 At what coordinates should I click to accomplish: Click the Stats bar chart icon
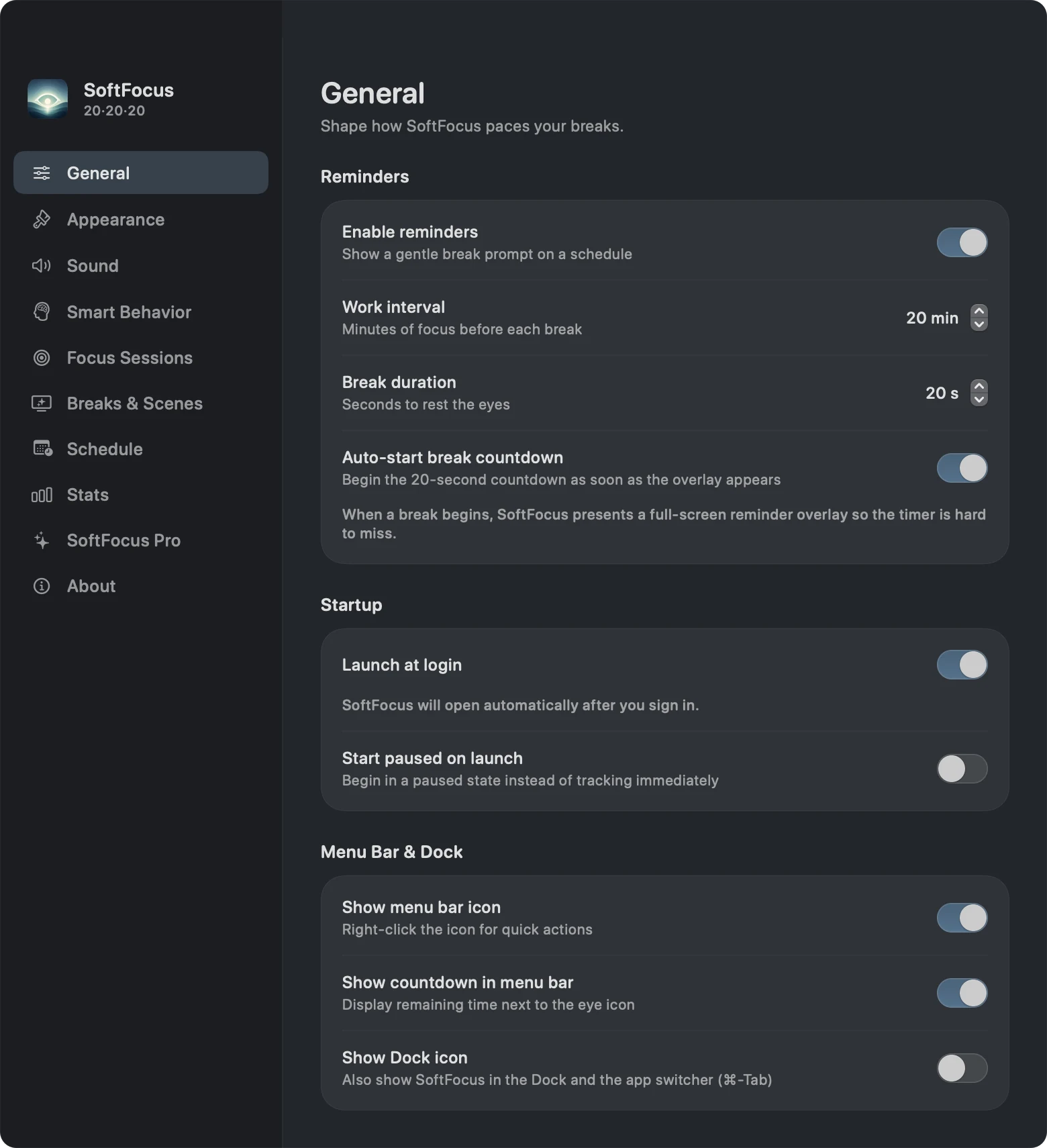coord(42,495)
